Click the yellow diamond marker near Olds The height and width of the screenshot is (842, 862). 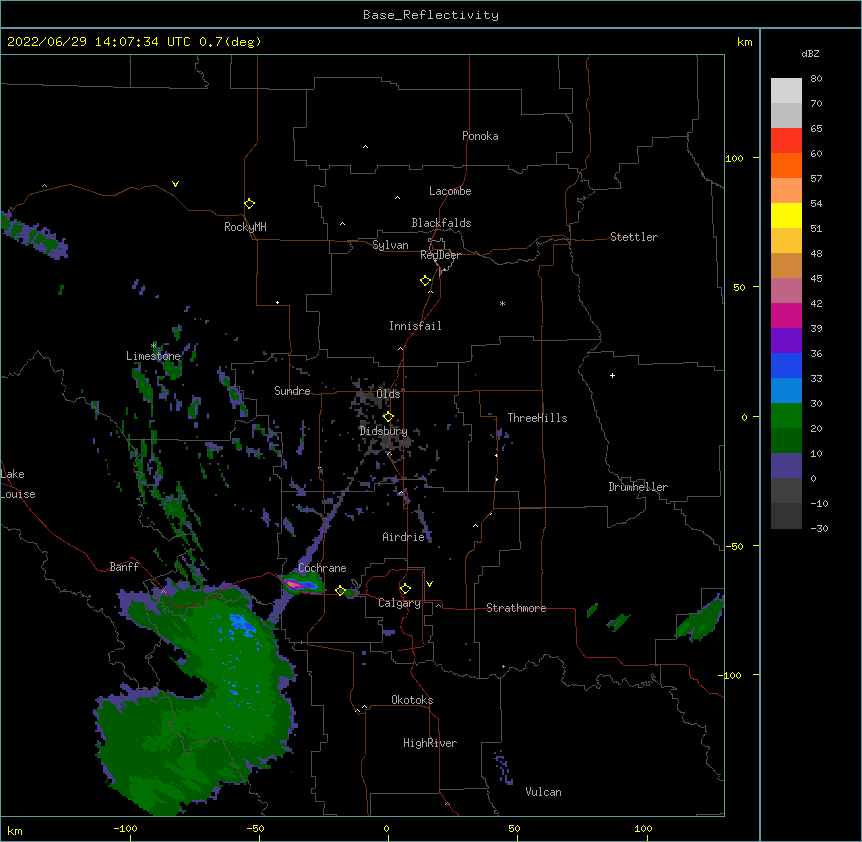pos(388,417)
